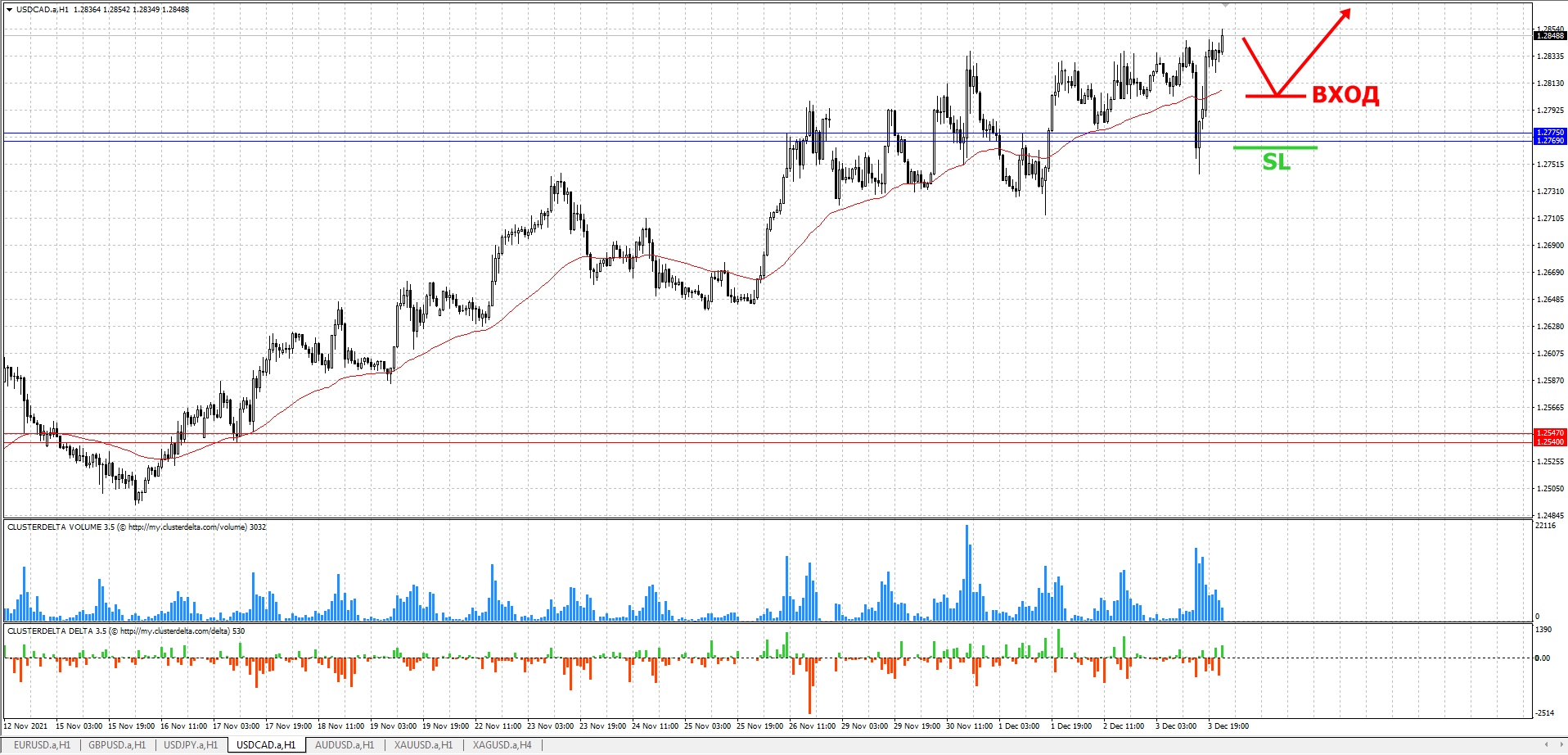This screenshot has width=1568, height=755.
Task: Click the 1.26075 price scale value
Action: (x=1551, y=354)
